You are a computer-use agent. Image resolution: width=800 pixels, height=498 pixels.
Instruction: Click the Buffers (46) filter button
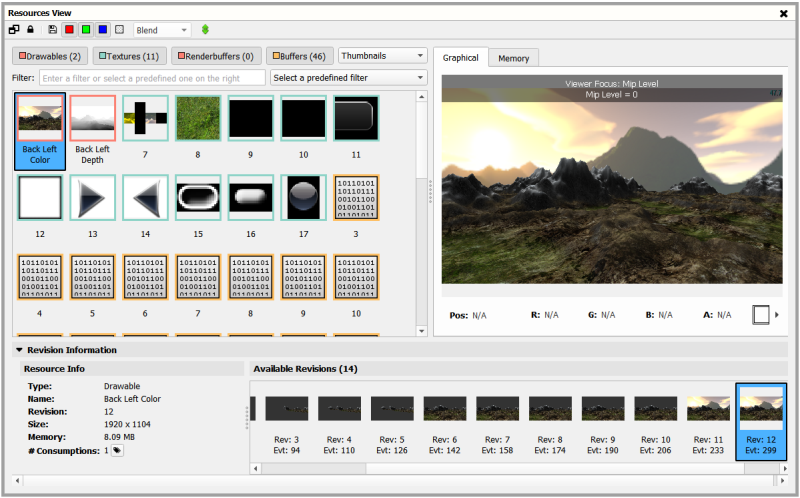pos(299,56)
